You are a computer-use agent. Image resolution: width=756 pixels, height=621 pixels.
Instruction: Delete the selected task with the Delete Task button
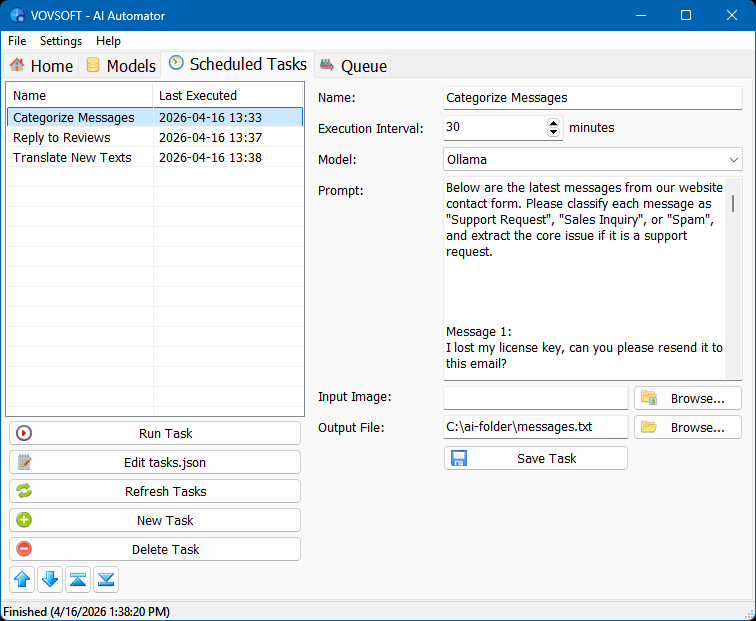pyautogui.click(x=155, y=549)
